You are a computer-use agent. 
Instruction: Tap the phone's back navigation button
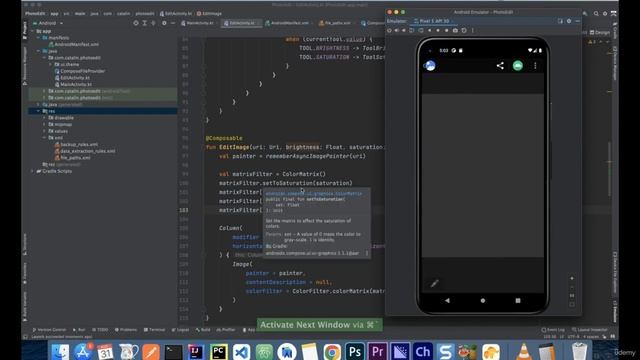click(447, 300)
